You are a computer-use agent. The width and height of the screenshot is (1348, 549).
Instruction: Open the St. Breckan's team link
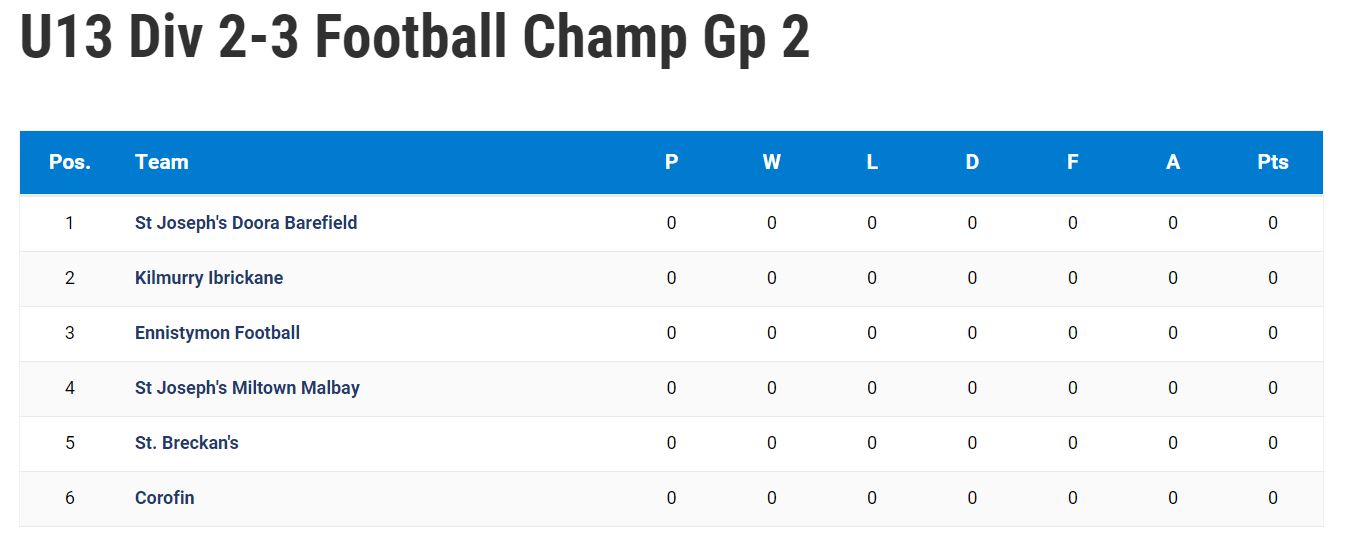187,443
